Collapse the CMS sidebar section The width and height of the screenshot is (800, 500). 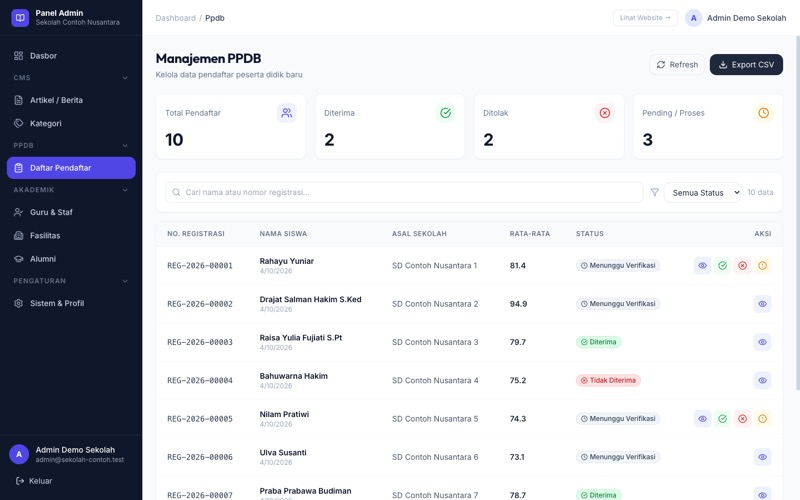tap(125, 78)
